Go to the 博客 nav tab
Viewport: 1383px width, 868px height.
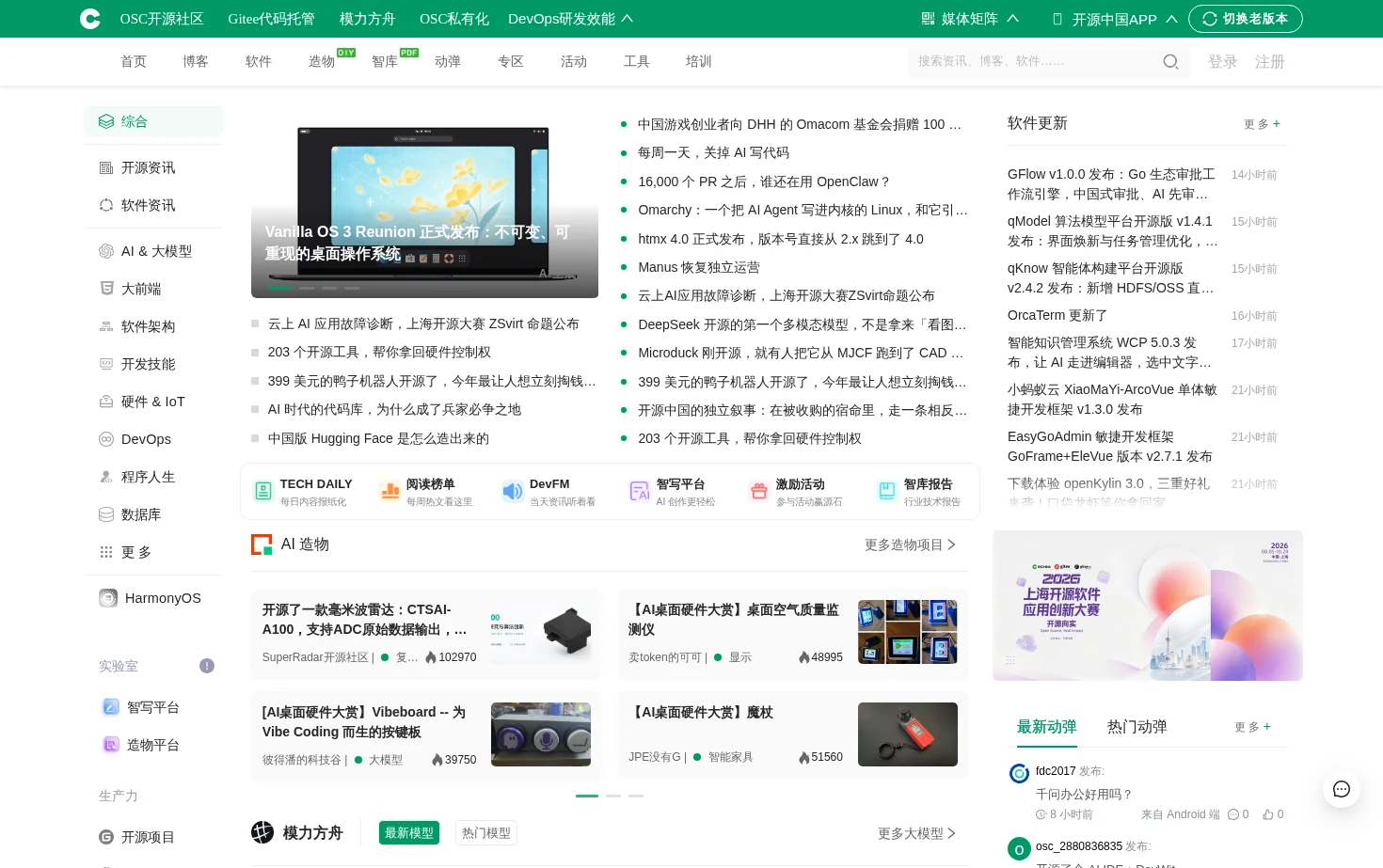point(196,61)
